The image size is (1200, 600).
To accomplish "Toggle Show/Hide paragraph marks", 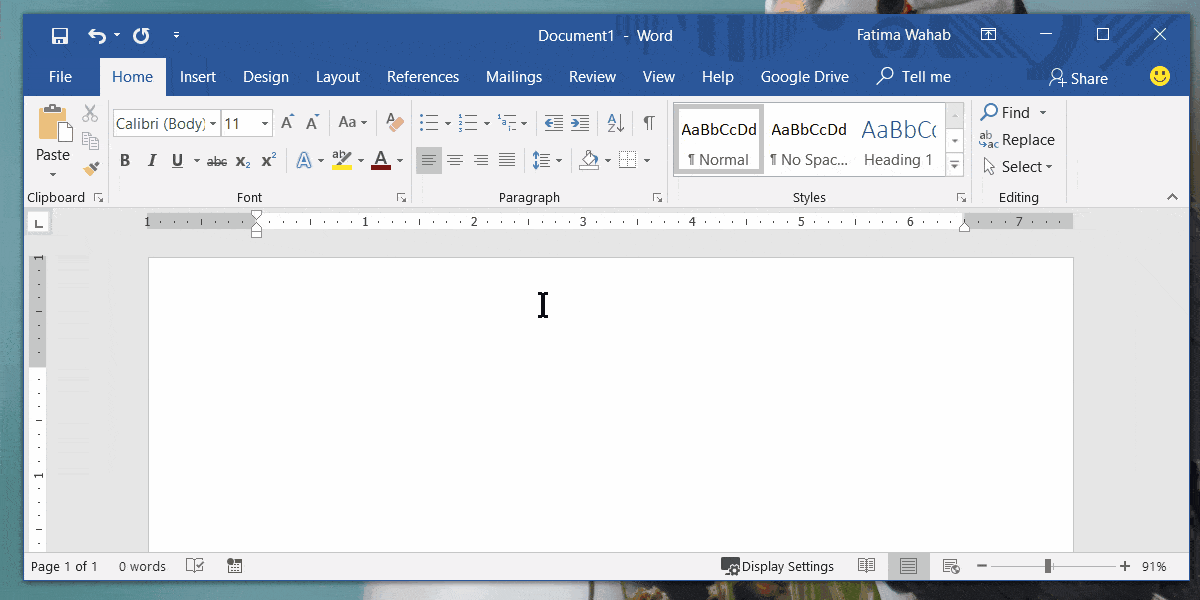I will pos(649,123).
